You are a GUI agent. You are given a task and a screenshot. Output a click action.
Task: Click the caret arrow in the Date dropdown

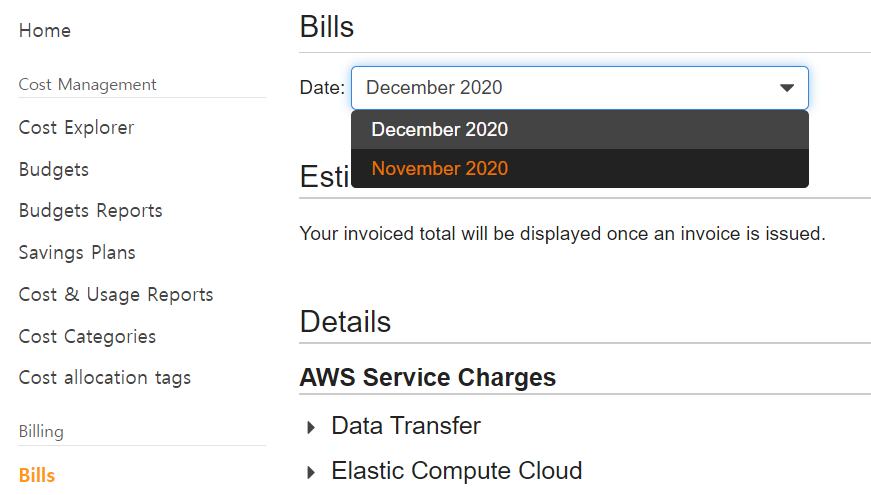coord(787,88)
